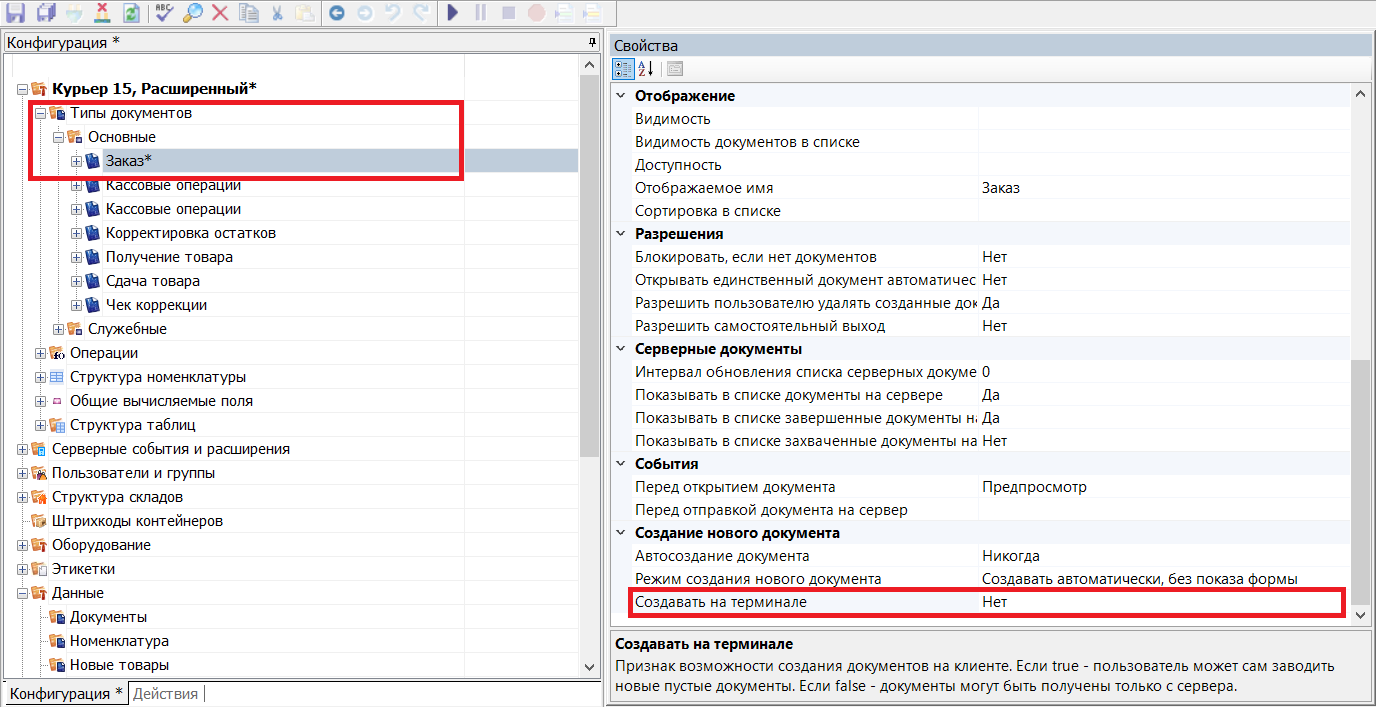The height and width of the screenshot is (707, 1376).
Task: Click the Property Pages icon in Свойства
Action: point(675,68)
